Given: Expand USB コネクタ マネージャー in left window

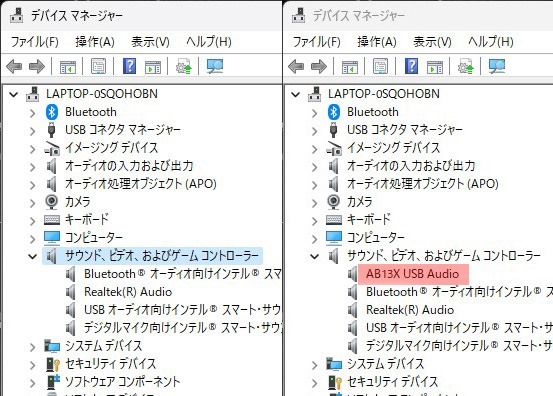Looking at the screenshot, I should tap(32, 131).
